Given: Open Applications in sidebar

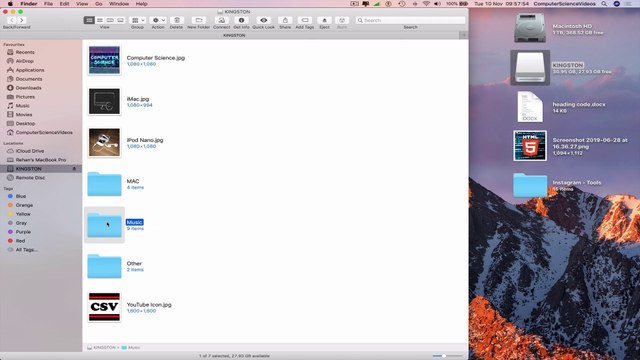Looking at the screenshot, I should click(x=30, y=70).
